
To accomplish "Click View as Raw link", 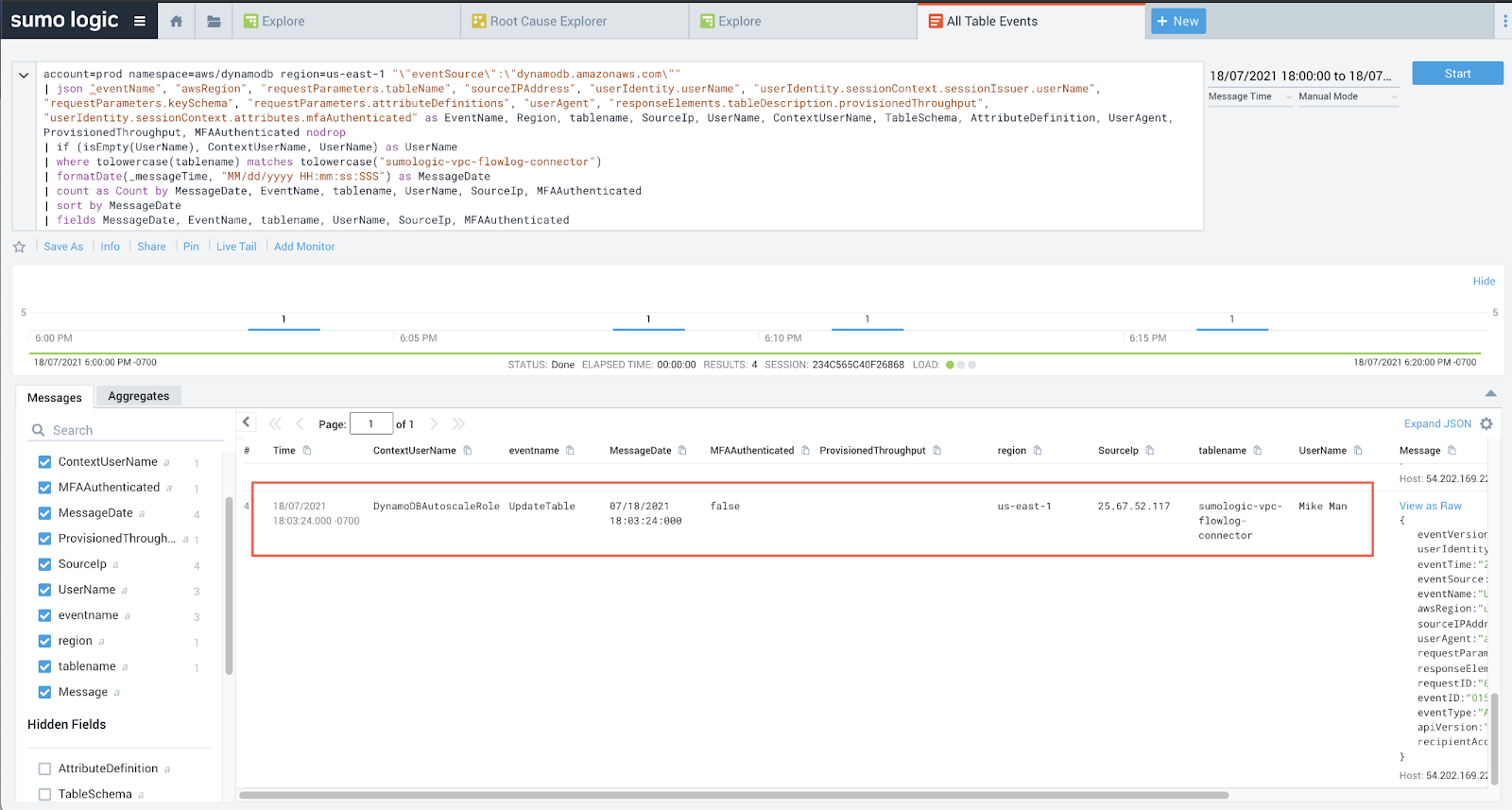I will point(1430,507).
